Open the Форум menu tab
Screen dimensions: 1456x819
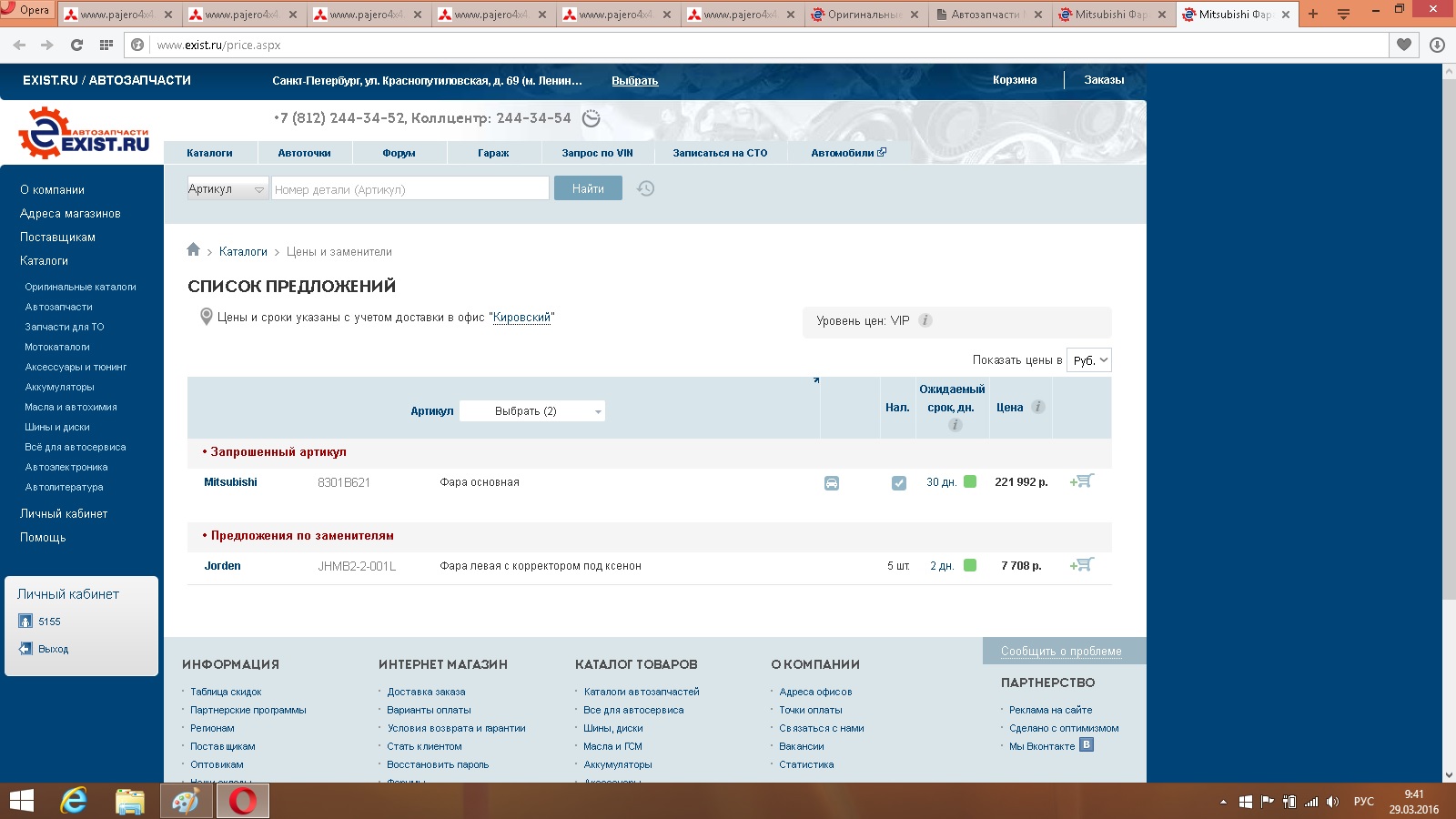(399, 153)
